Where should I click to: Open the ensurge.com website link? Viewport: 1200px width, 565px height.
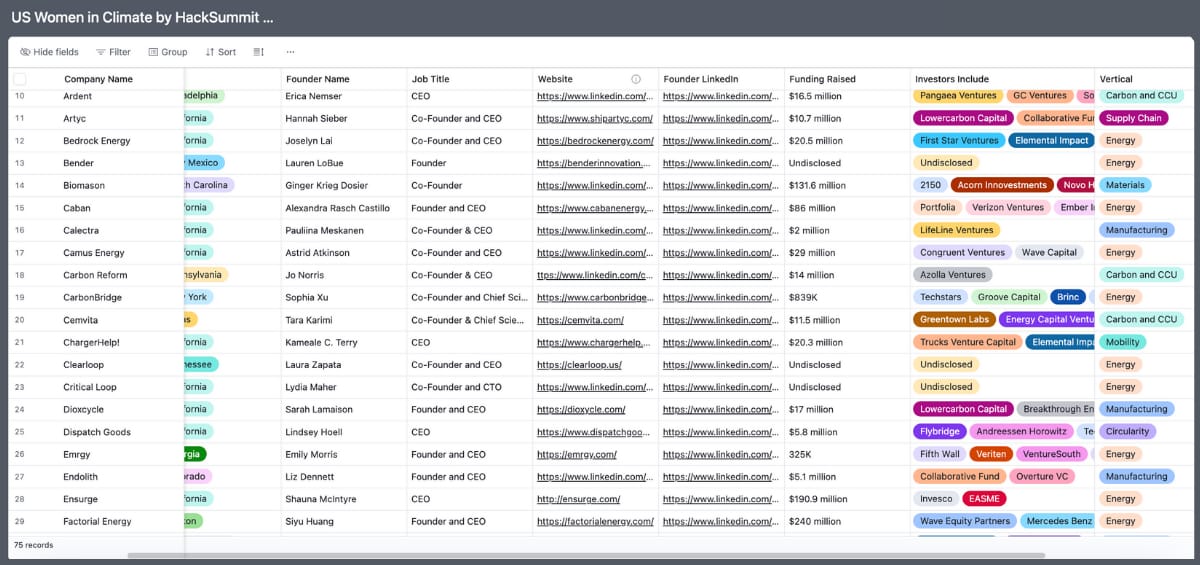coord(578,499)
